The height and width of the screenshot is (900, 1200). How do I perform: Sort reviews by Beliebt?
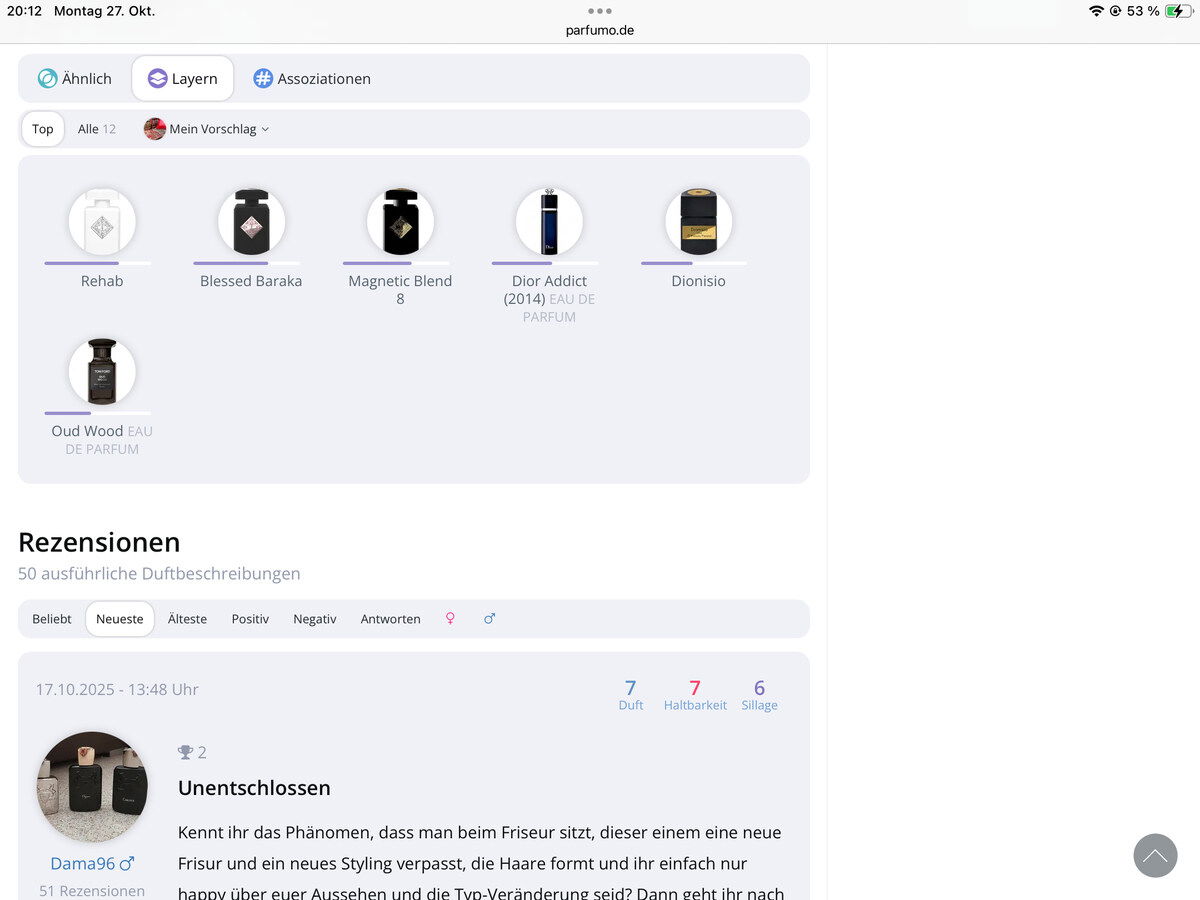52,619
